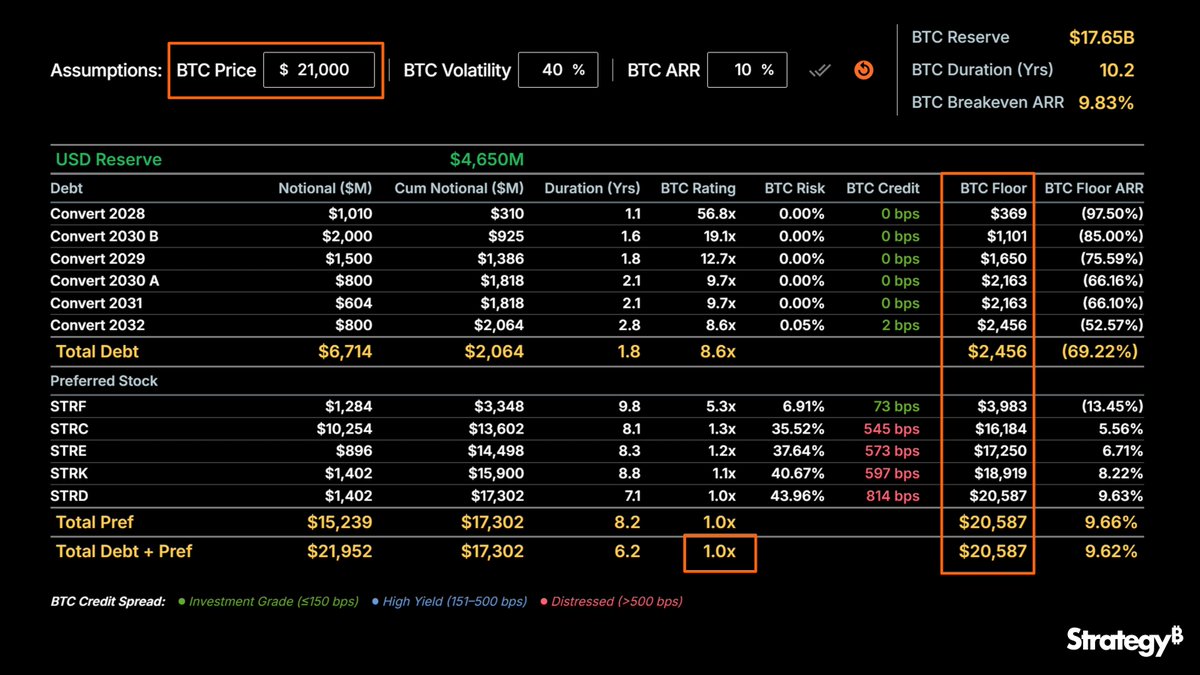The image size is (1200, 675).
Task: Click the Duration (Yrs) column header
Action: click(x=592, y=188)
